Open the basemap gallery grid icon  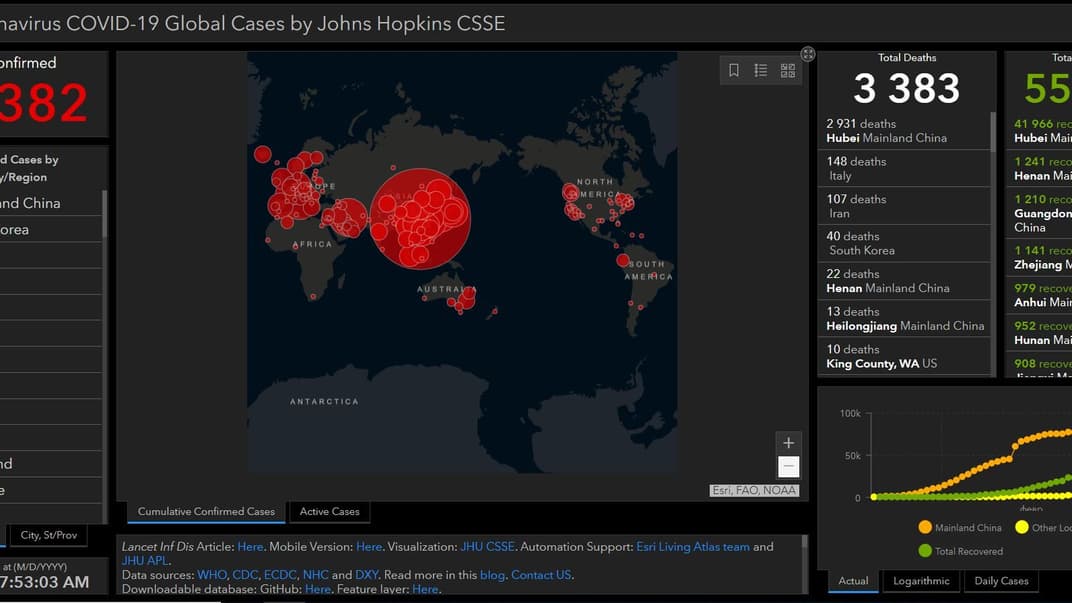tap(788, 70)
